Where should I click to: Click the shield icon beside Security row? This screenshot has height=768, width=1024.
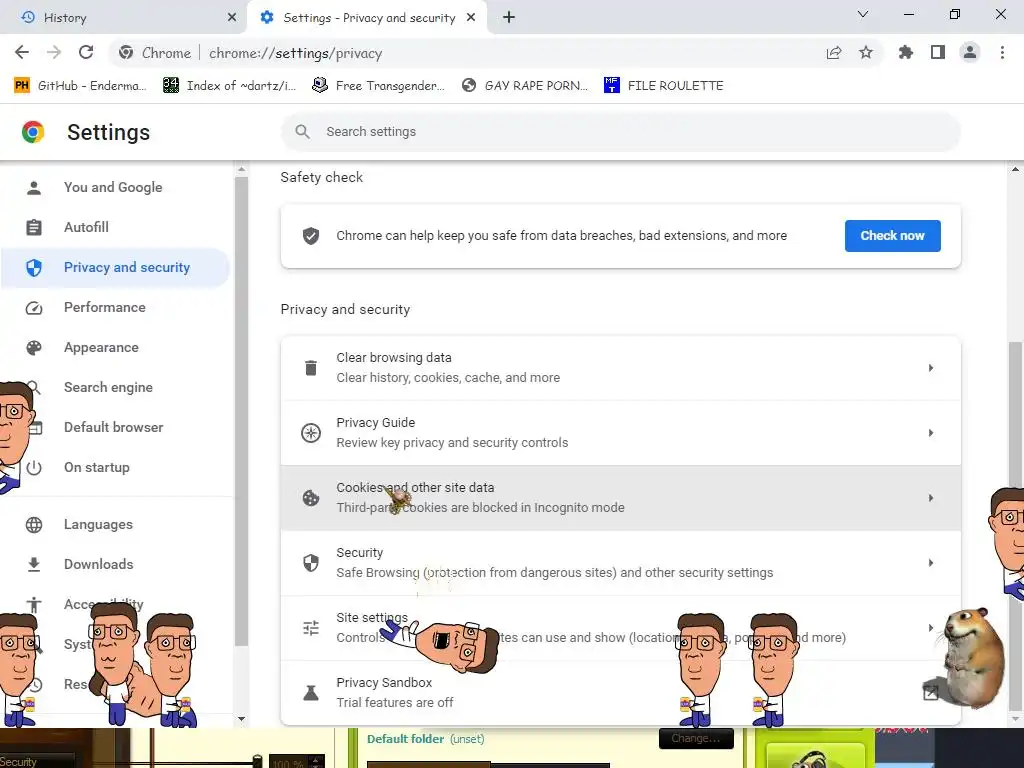(x=311, y=563)
